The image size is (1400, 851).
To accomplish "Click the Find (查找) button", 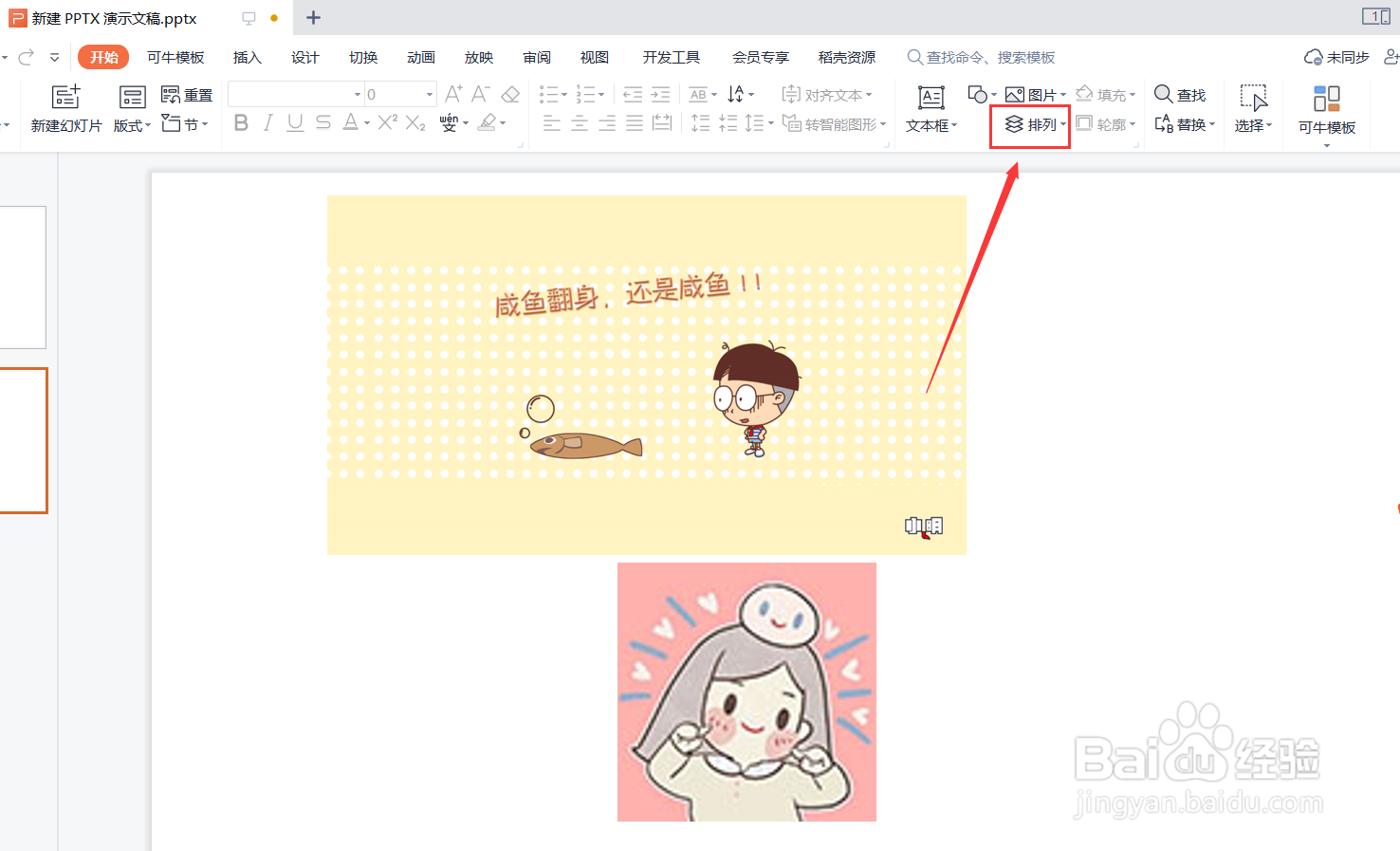I will coord(1180,95).
